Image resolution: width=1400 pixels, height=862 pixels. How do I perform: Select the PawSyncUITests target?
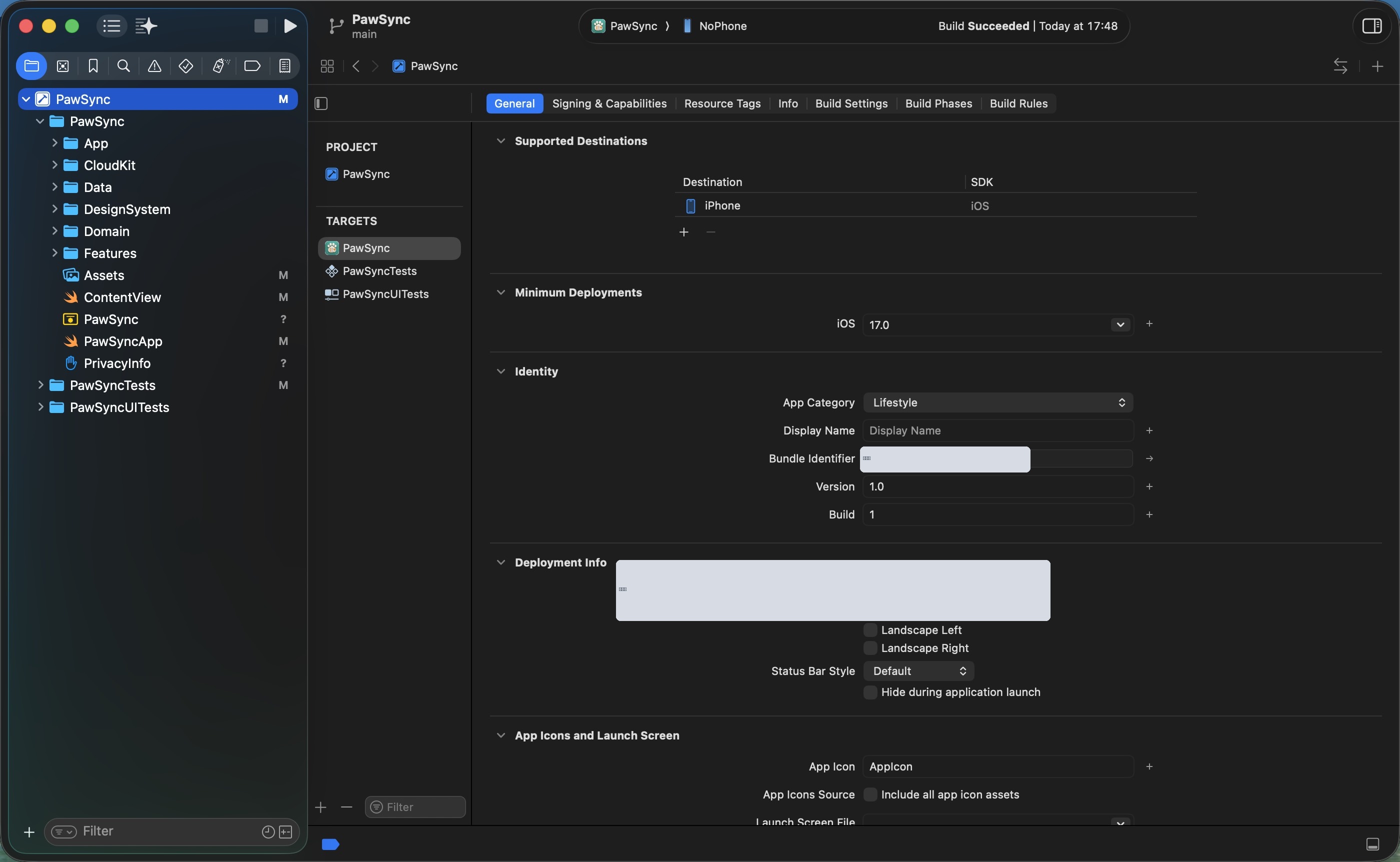point(389,294)
